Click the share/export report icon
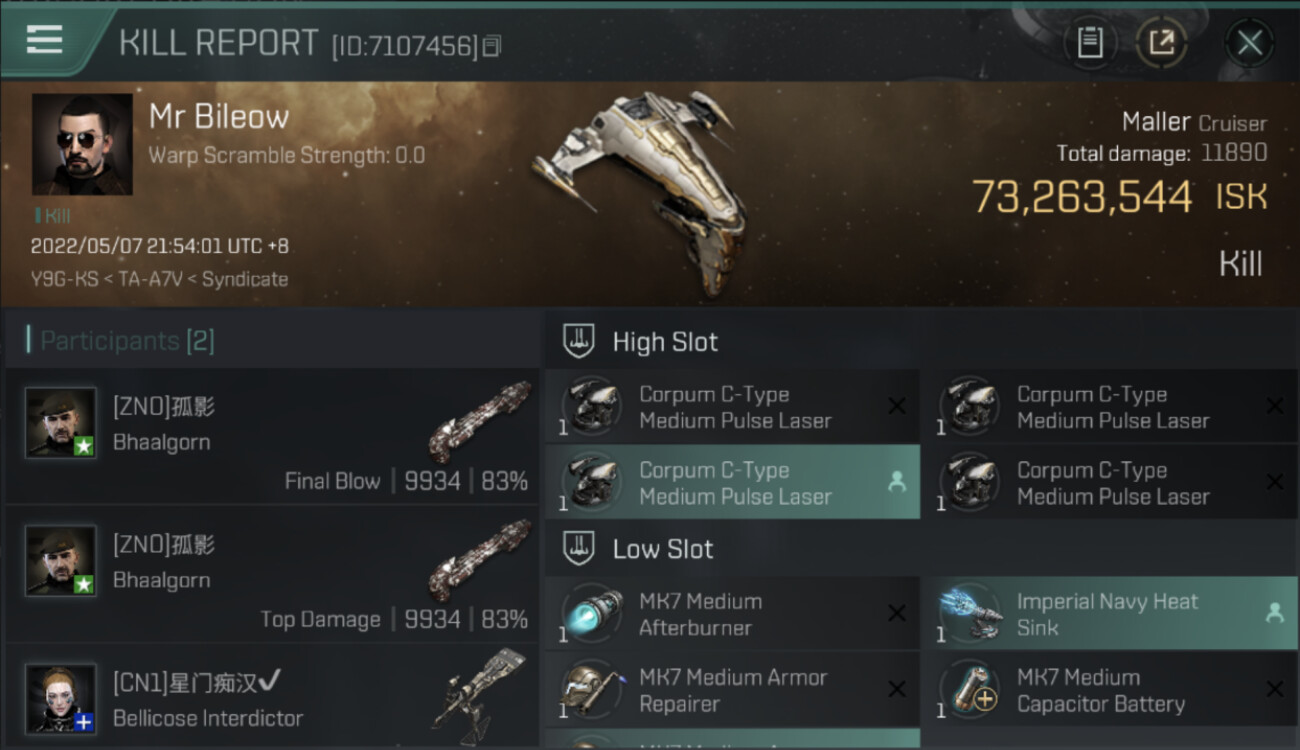 (1162, 42)
